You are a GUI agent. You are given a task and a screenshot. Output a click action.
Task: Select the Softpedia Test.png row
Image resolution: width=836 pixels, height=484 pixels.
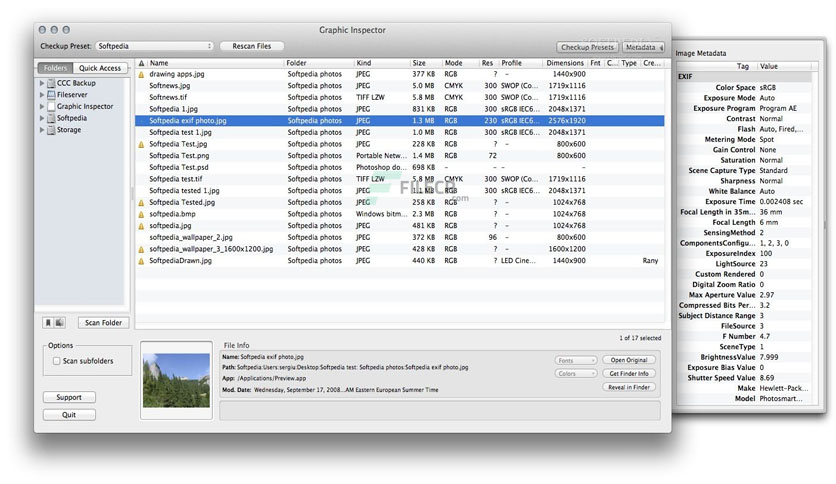pos(399,156)
